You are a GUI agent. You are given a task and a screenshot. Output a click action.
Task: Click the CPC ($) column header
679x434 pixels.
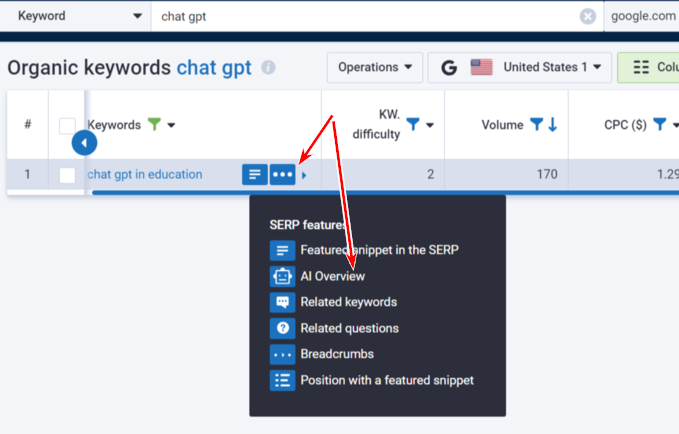(x=625, y=125)
